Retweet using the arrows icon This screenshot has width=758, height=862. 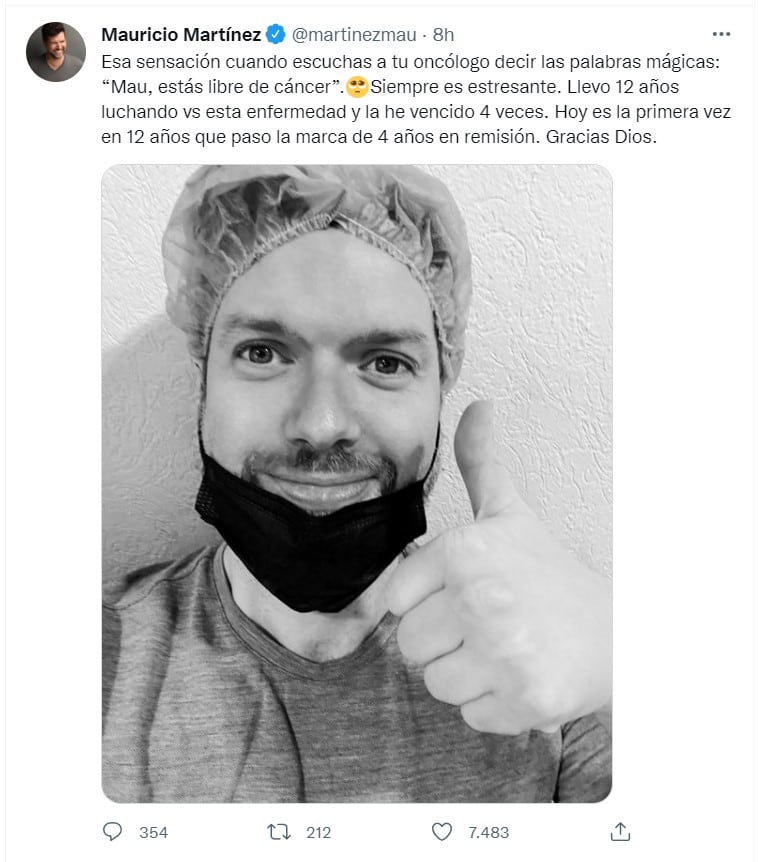[279, 832]
